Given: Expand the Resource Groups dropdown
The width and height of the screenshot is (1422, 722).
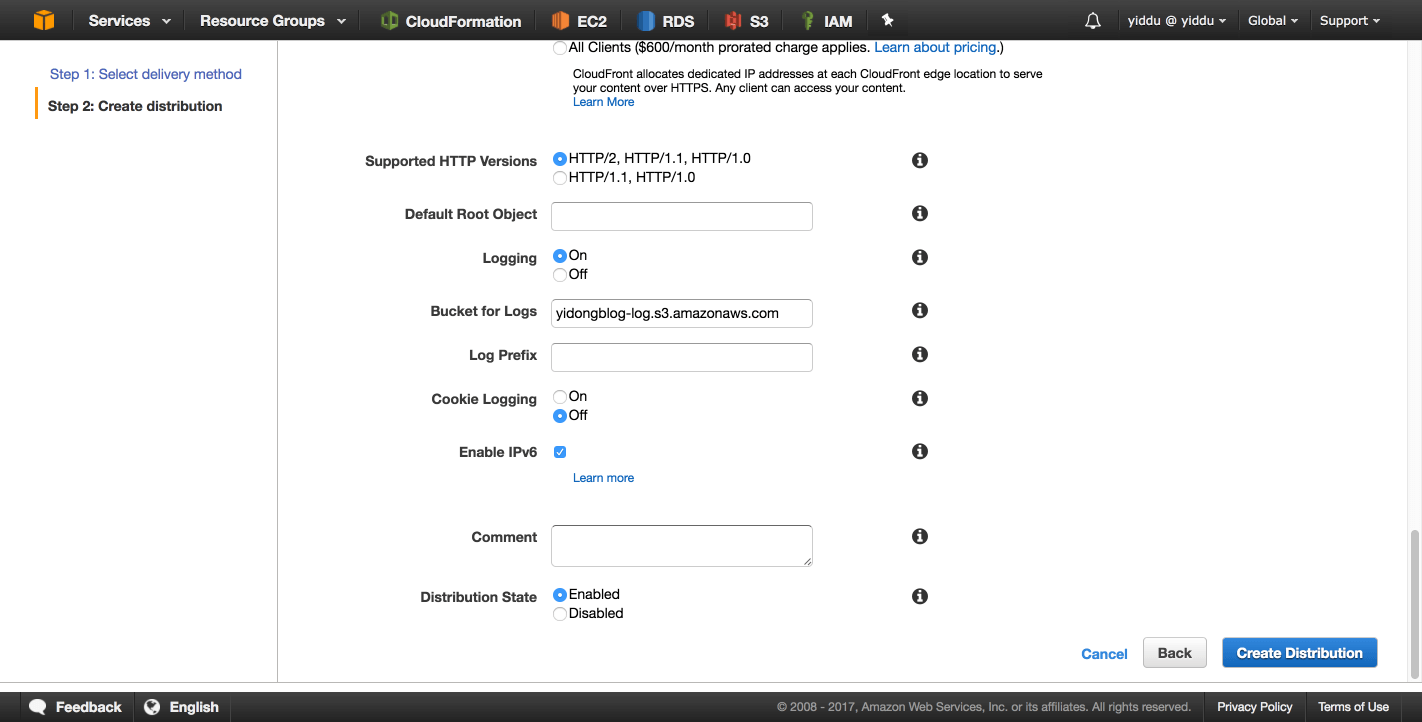Looking at the screenshot, I should (x=273, y=20).
